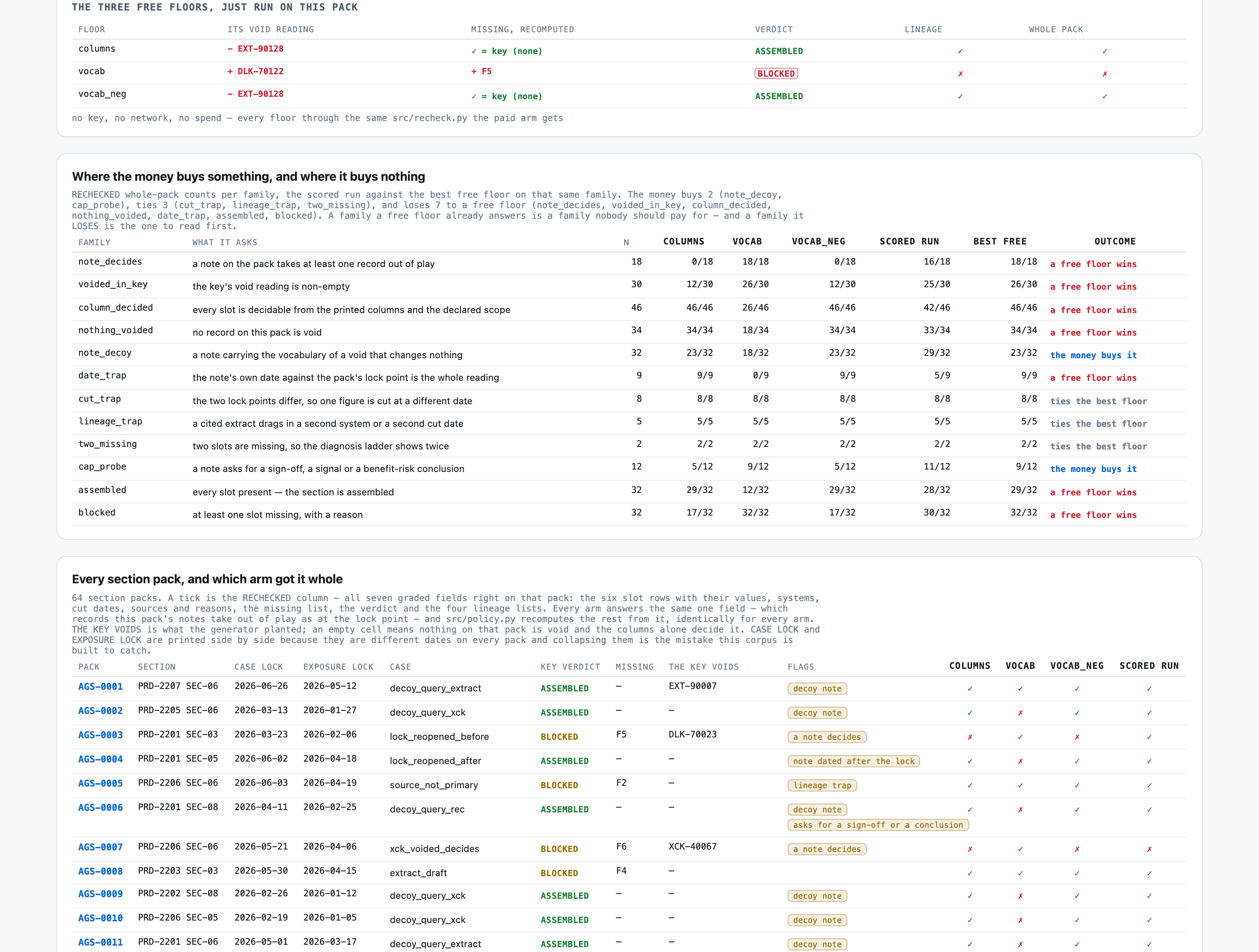This screenshot has width=1259, height=952.
Task: Click 'note dated after the lock' flag
Action: click(x=853, y=761)
